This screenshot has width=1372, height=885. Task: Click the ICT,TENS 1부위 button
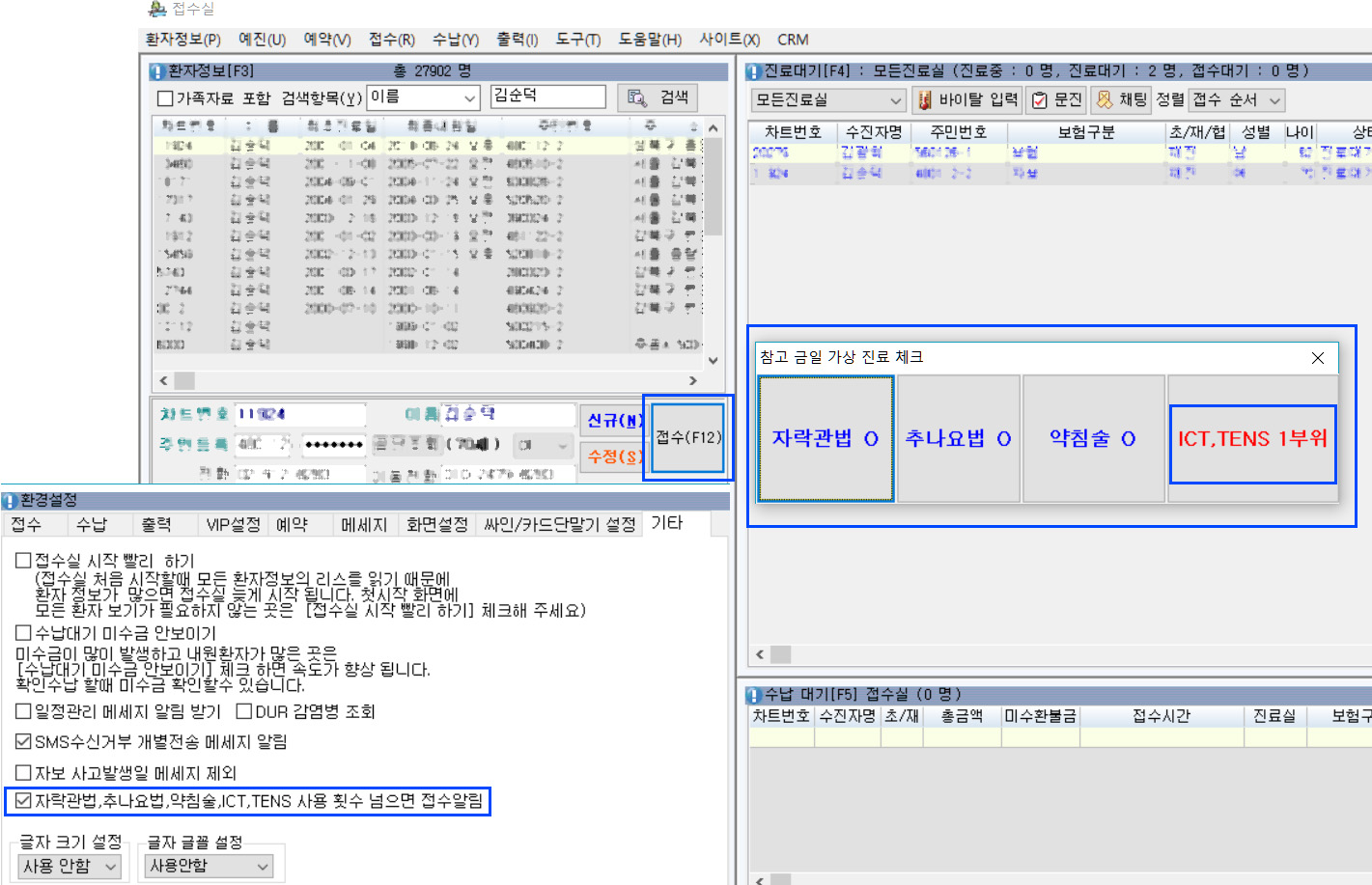click(x=1252, y=439)
